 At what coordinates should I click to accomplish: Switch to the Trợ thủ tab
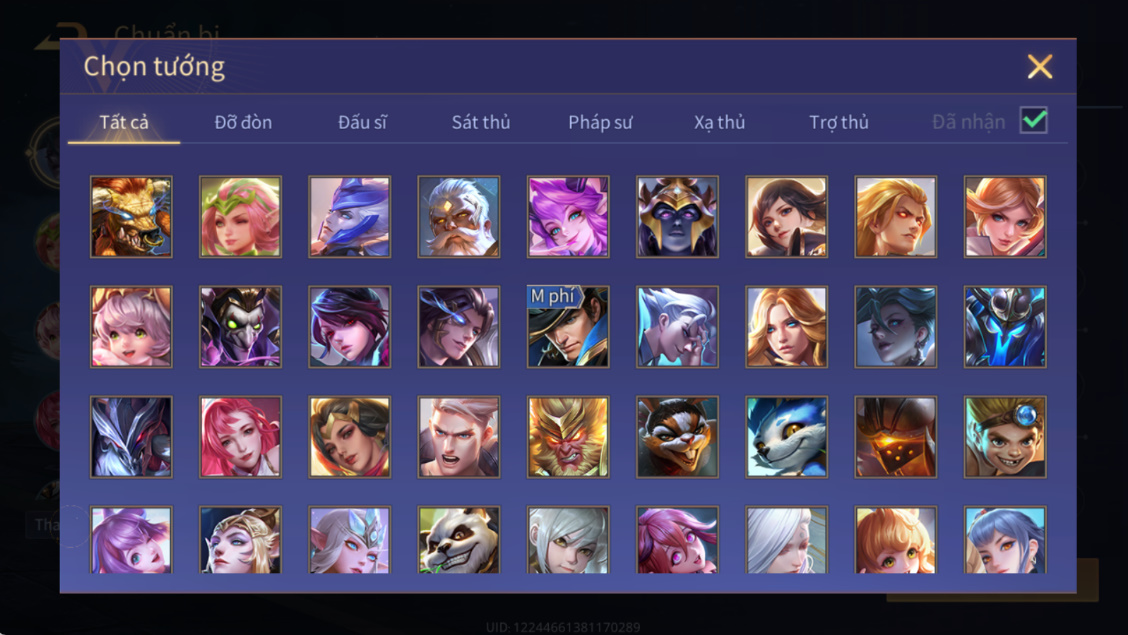pos(839,122)
